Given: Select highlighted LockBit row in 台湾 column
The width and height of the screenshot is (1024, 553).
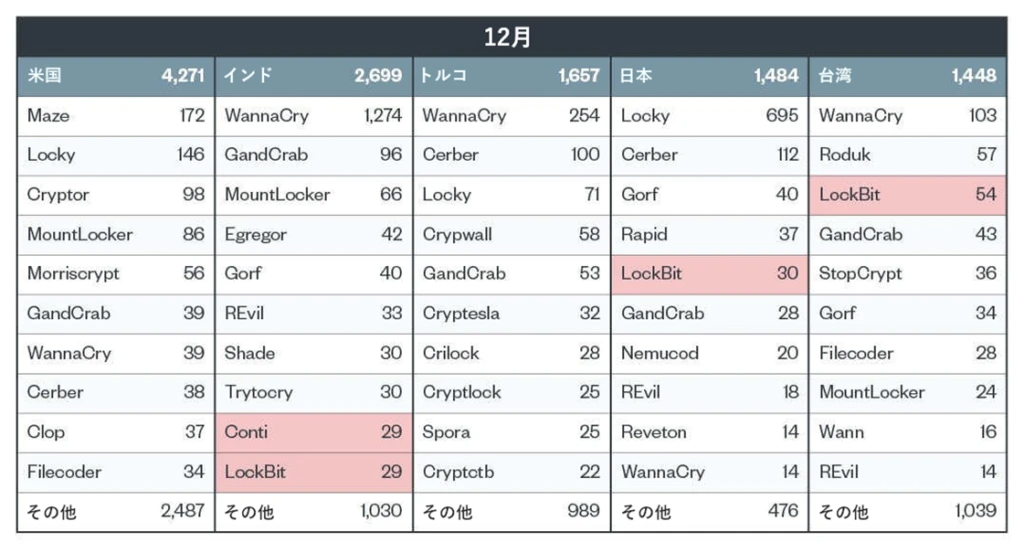Looking at the screenshot, I should pyautogui.click(x=907, y=195).
